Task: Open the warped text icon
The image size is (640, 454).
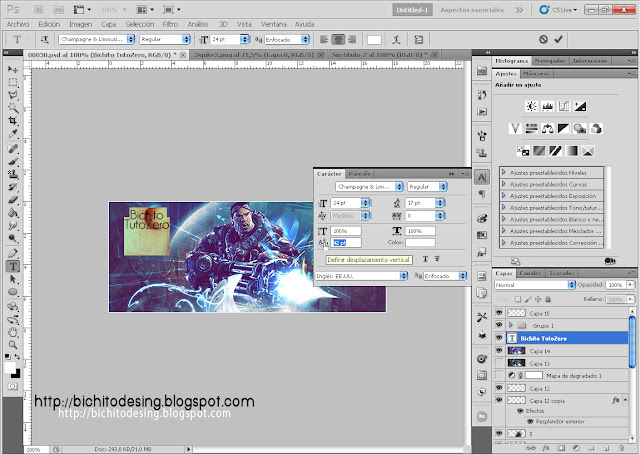Action: (396, 40)
